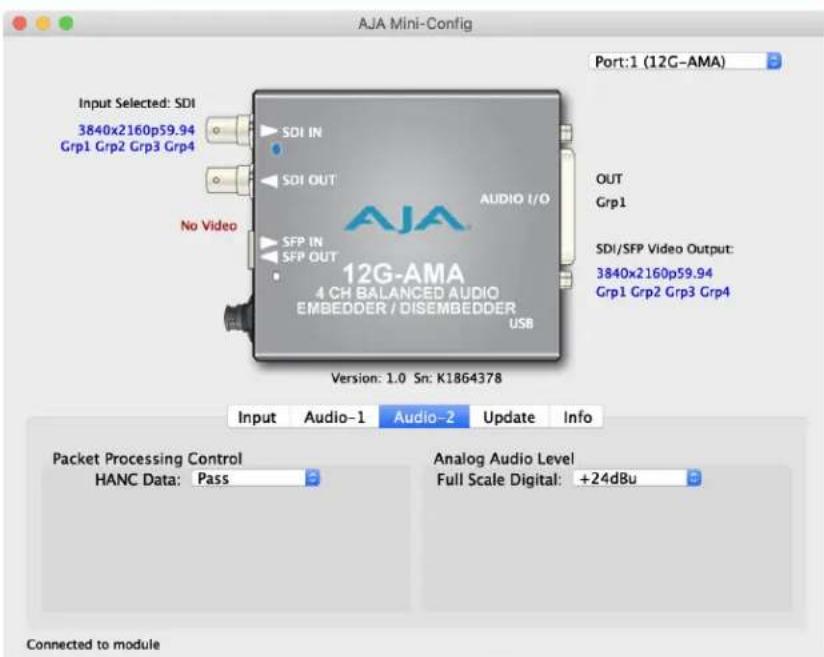Click the Version 1.0 serial number text
This screenshot has height=657, width=824.
(x=416, y=378)
